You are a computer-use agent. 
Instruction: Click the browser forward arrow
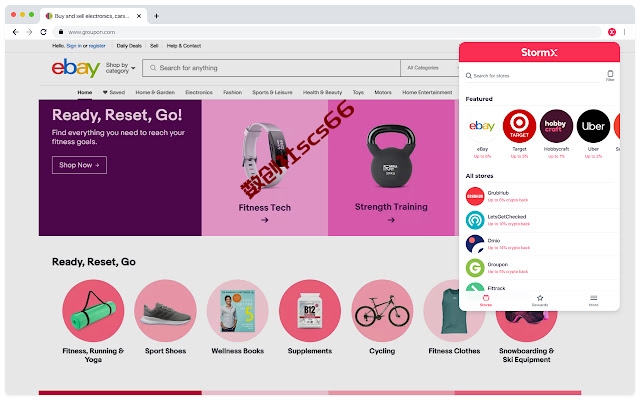point(29,32)
